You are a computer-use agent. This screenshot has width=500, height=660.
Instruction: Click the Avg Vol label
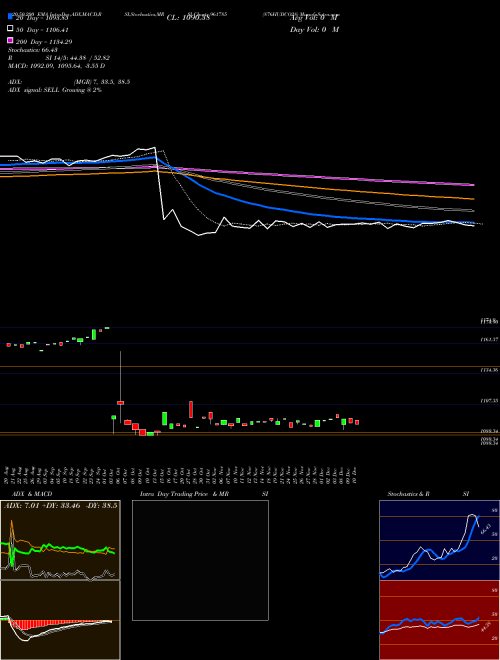click(x=314, y=18)
